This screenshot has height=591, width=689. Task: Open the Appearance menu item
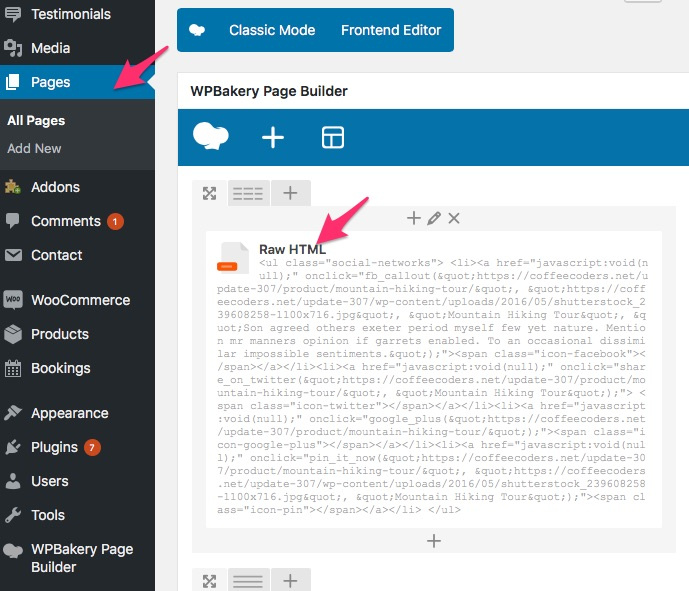(x=69, y=413)
